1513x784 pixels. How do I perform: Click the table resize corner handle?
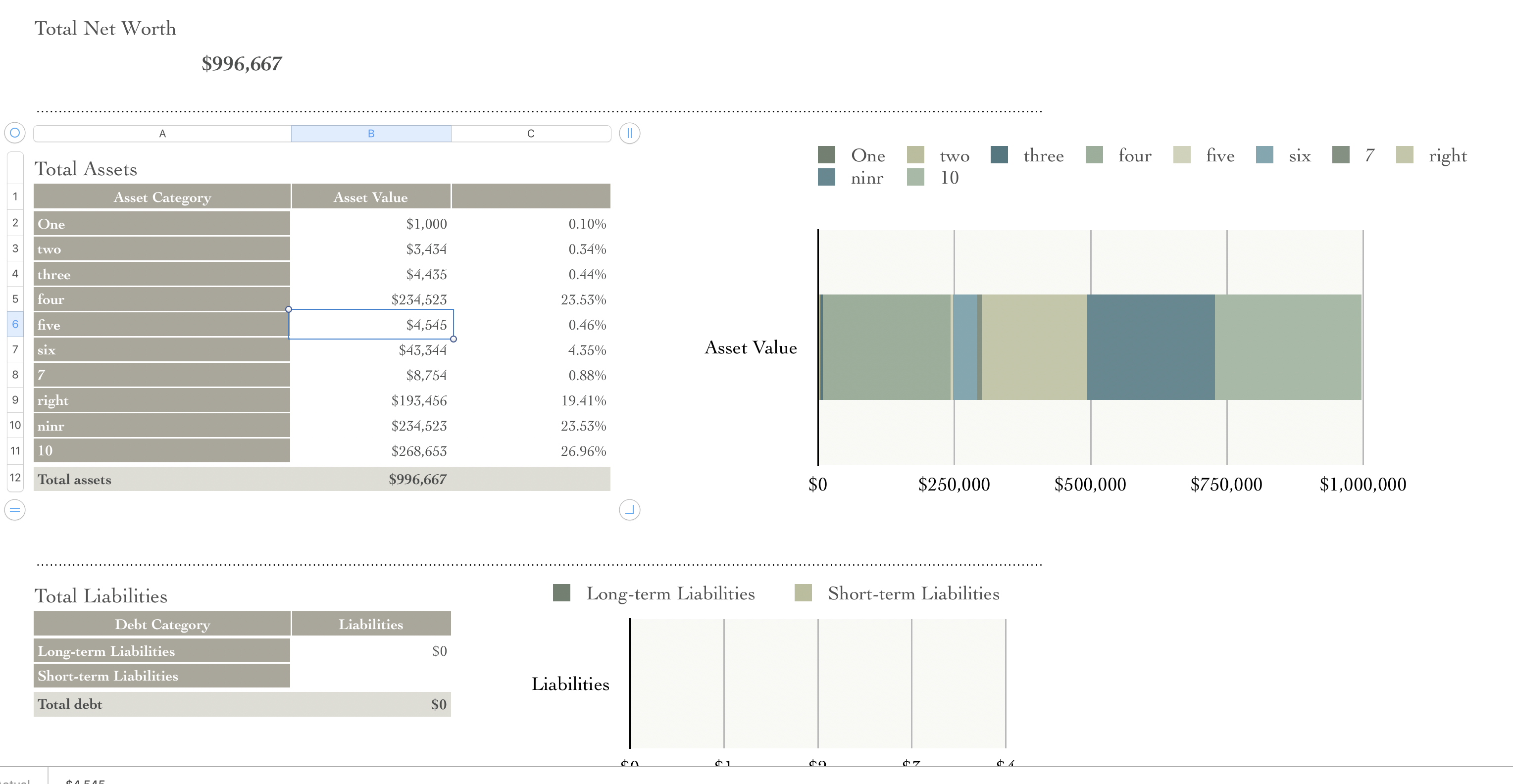[629, 510]
